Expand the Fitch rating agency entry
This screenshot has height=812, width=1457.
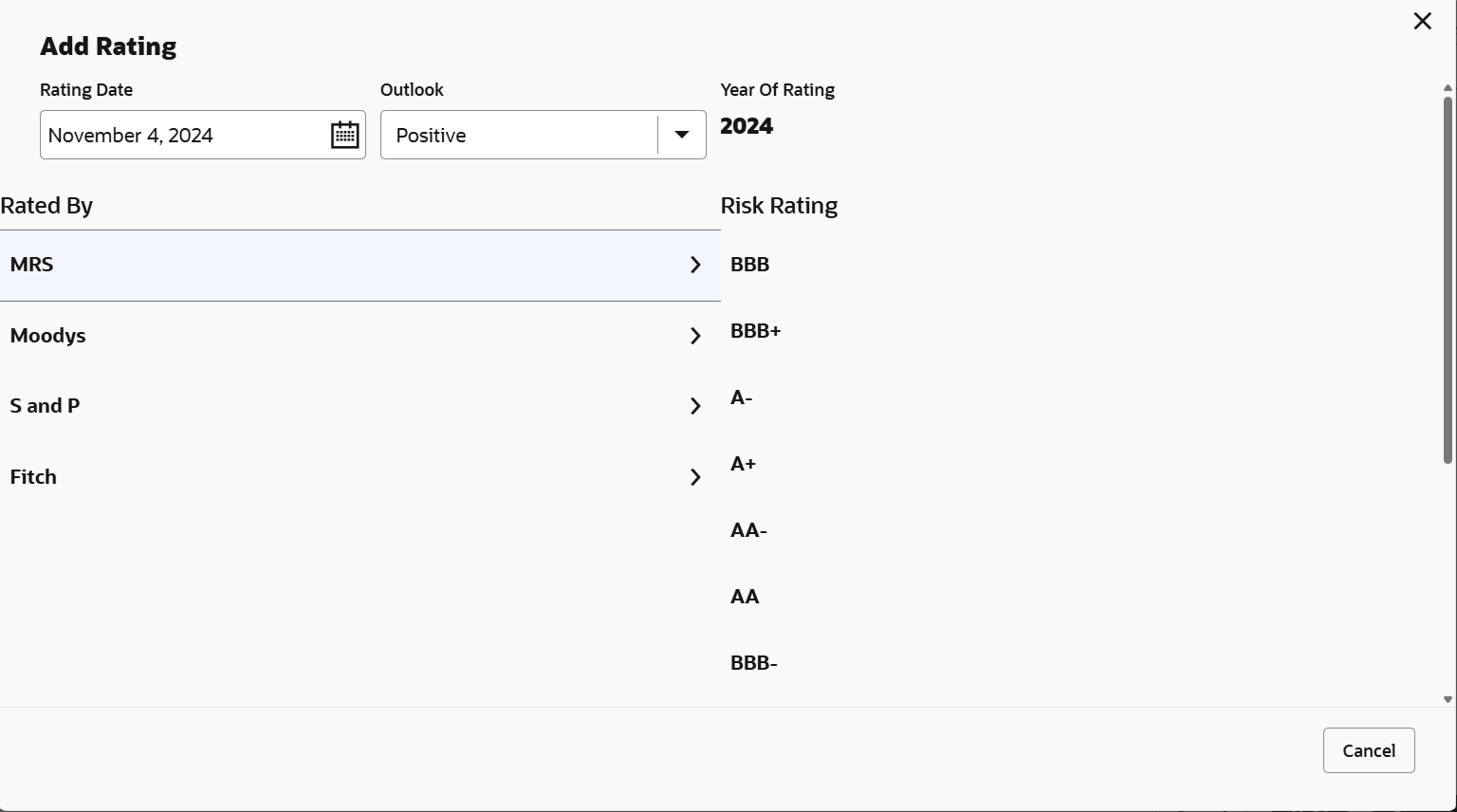285,476
